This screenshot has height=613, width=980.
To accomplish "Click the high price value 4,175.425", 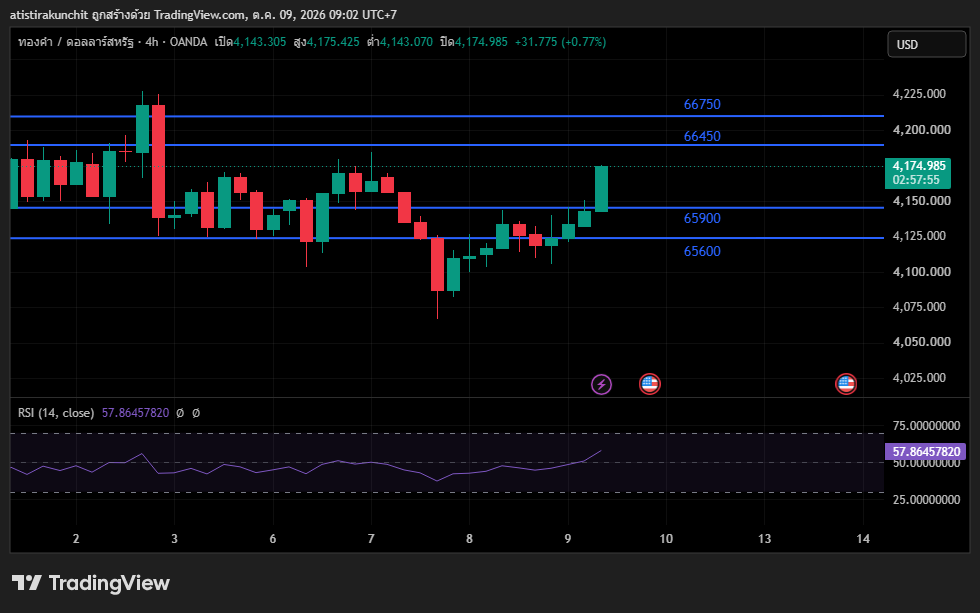I will pos(333,42).
